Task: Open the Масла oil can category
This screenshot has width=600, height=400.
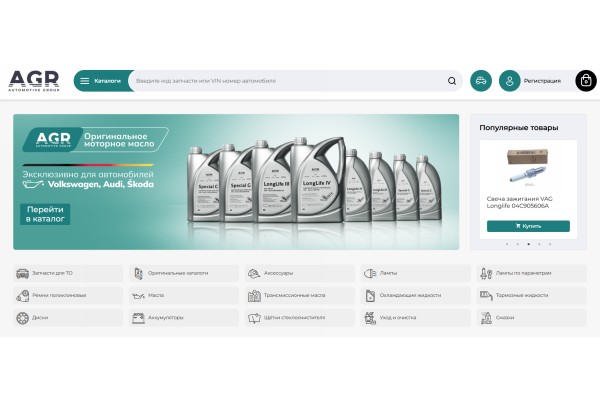Action: point(184,296)
